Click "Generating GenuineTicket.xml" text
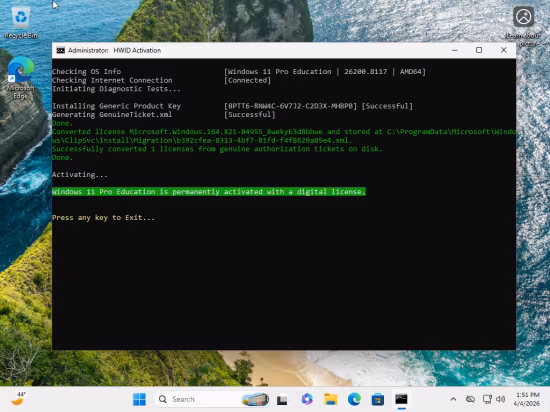Screen dimensions: 550x412 [112, 115]
